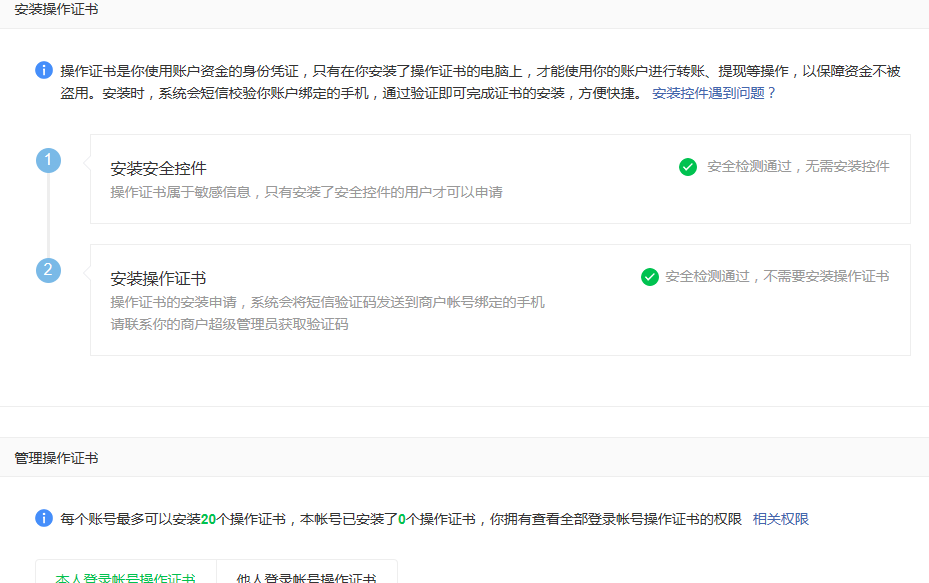The height and width of the screenshot is (583, 929).
Task: Click the vertical line connecting steps 1 and 2
Action: pyautogui.click(x=48, y=215)
